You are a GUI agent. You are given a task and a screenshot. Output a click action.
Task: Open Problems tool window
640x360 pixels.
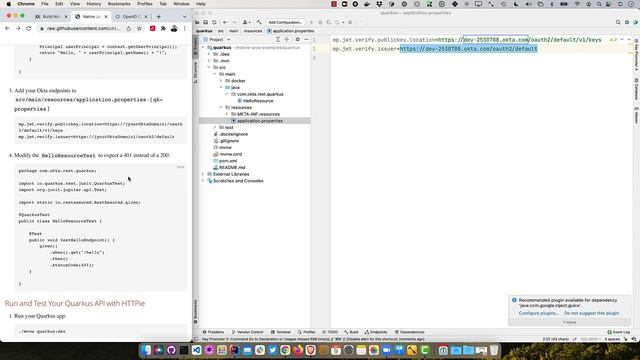pyautogui.click(x=213, y=332)
